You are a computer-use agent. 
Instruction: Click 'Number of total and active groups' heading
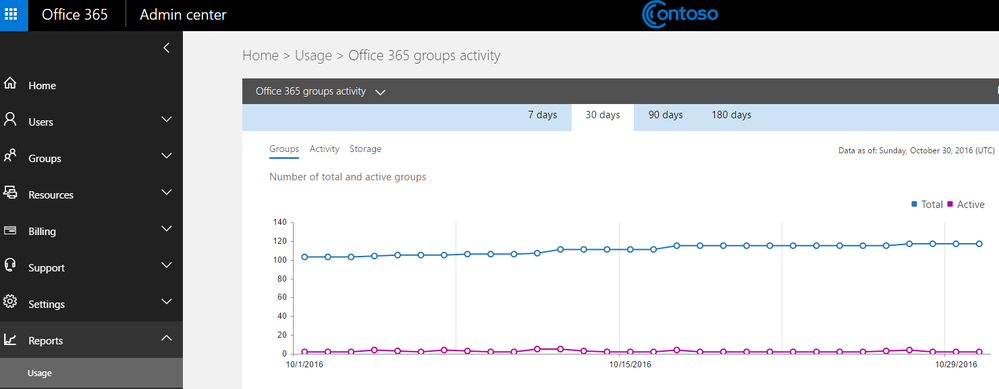point(348,177)
